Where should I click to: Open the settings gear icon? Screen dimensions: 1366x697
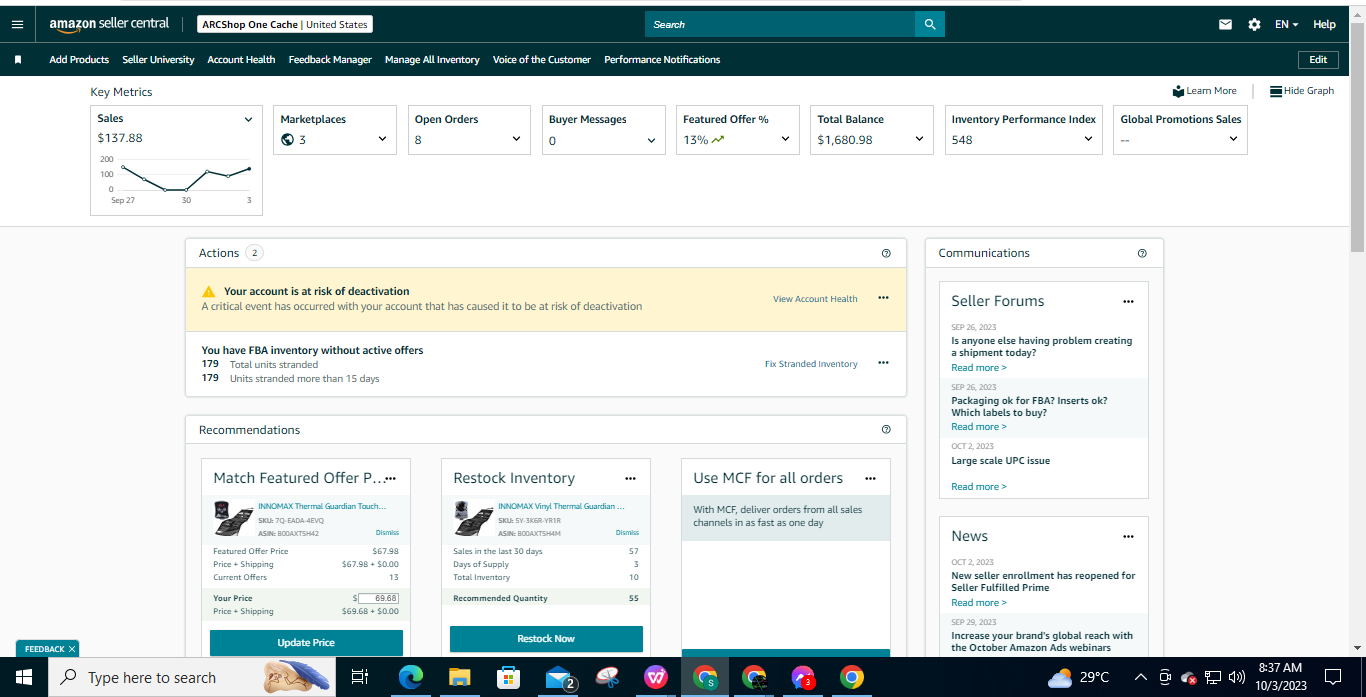(x=1254, y=24)
